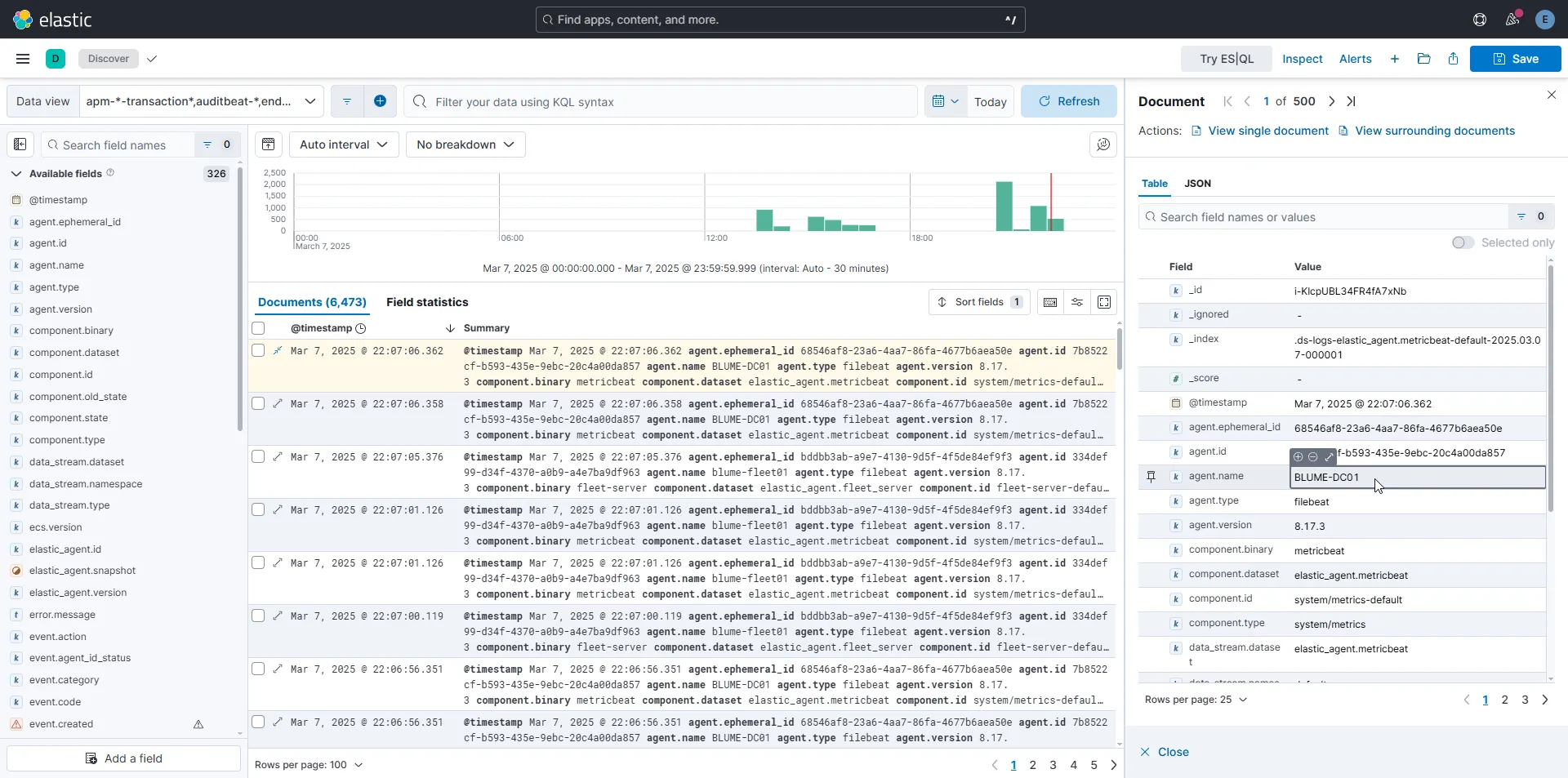Click the add filter plus icon

pyautogui.click(x=380, y=101)
